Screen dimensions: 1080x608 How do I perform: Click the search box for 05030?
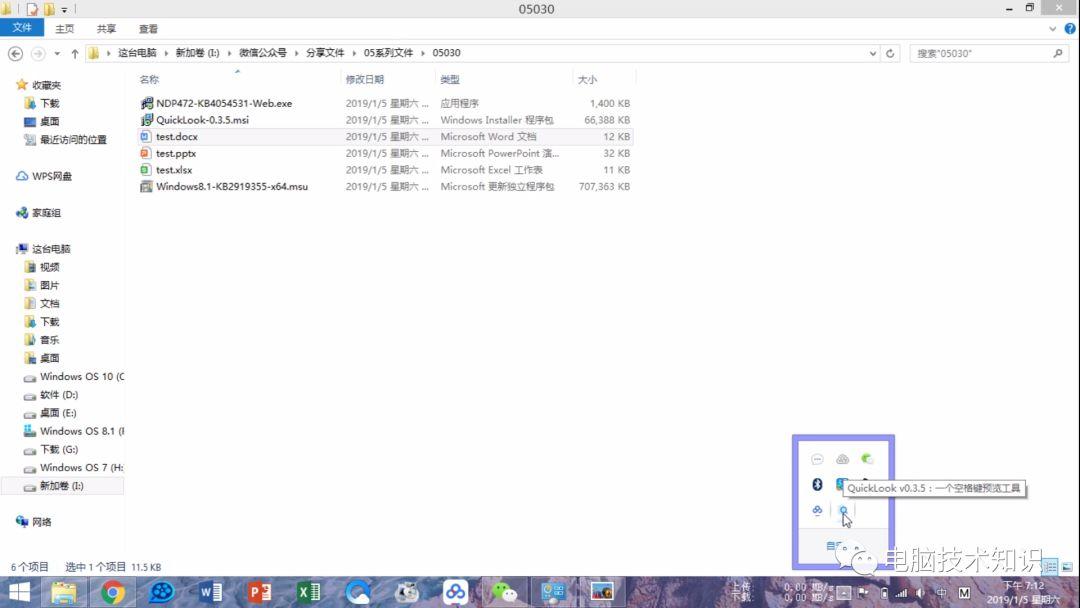pos(980,53)
